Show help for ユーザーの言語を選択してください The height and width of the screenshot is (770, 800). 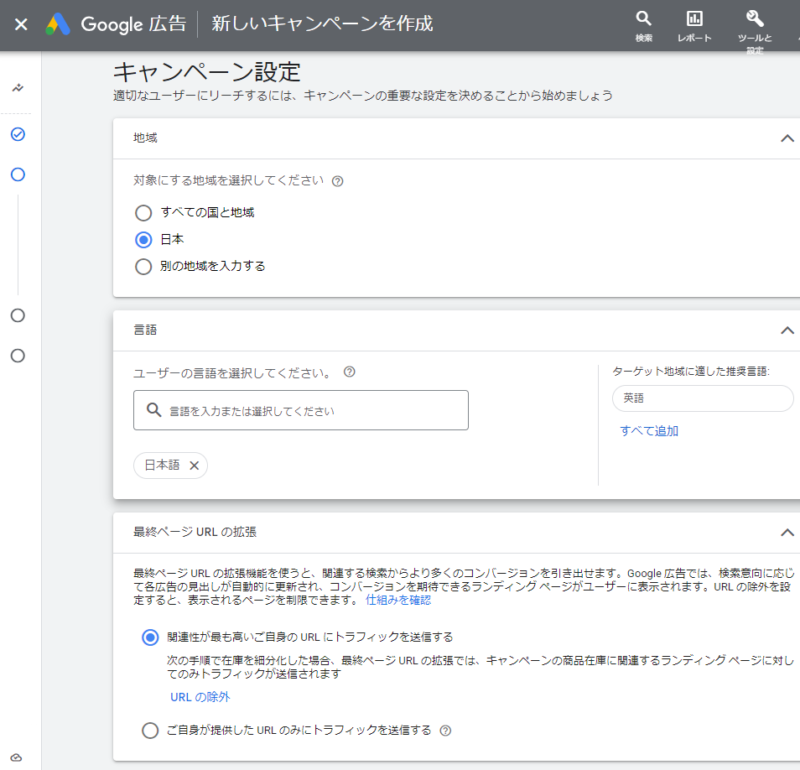349,371
